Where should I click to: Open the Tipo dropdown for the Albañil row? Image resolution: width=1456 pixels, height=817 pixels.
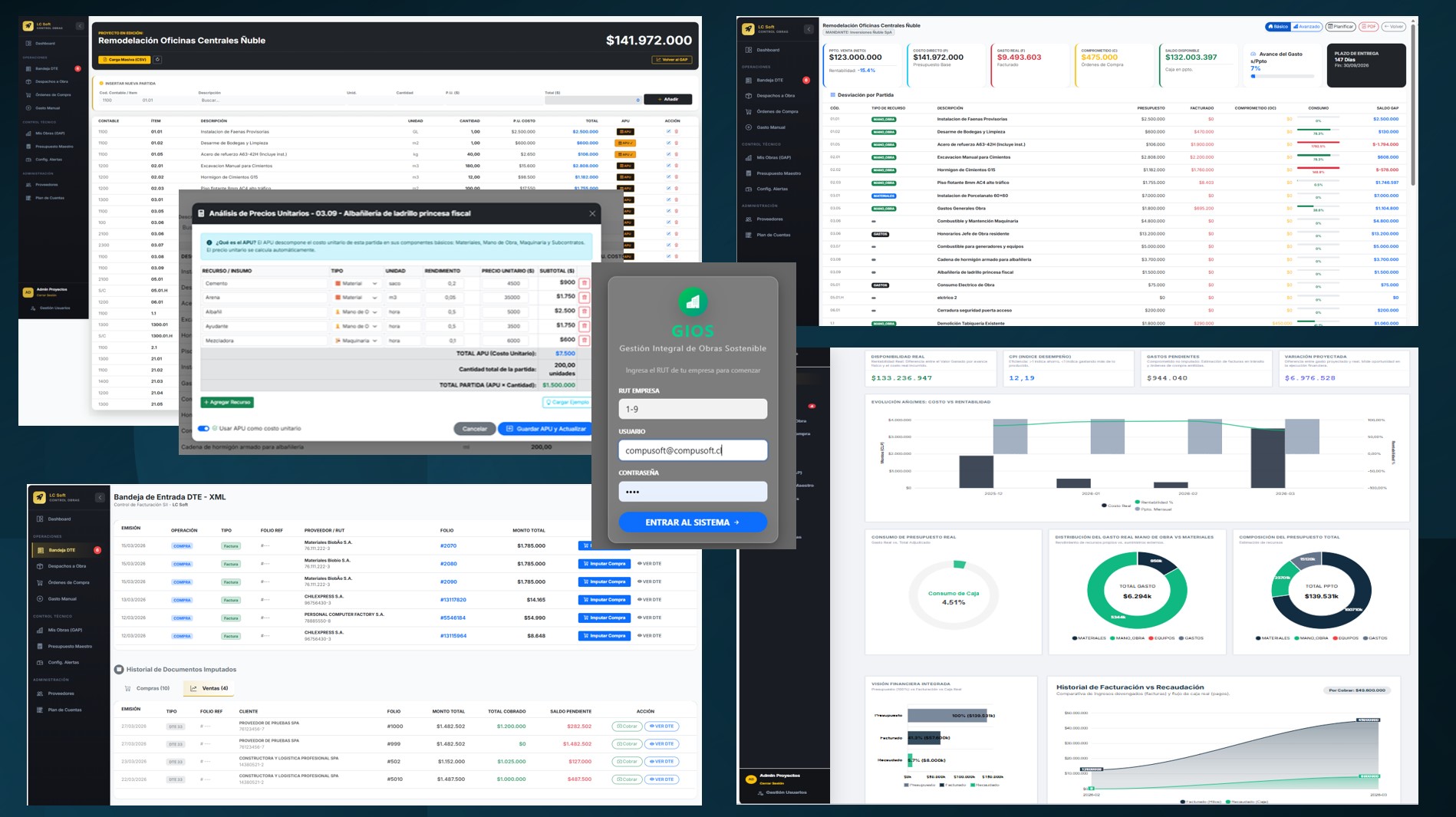(x=356, y=311)
